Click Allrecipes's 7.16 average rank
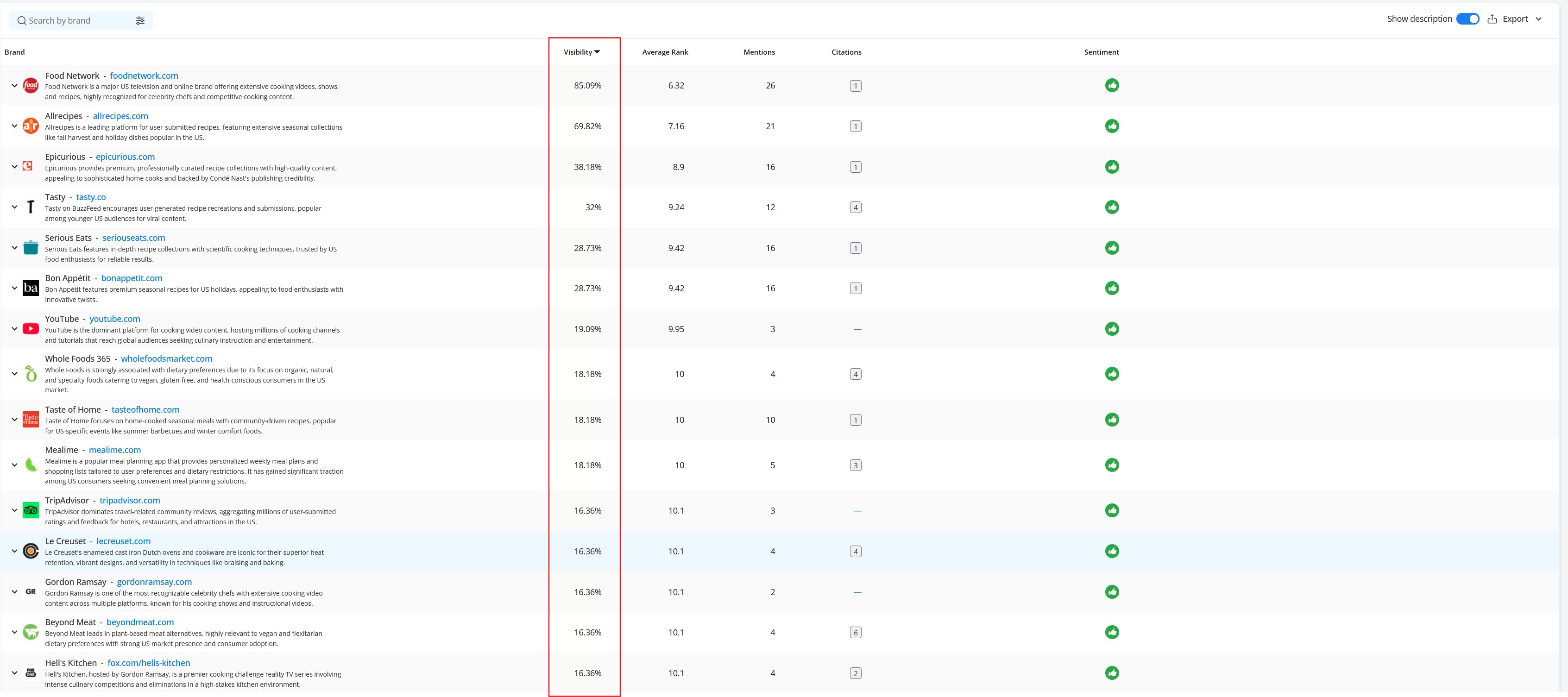Image resolution: width=1568 pixels, height=697 pixels. click(x=676, y=126)
